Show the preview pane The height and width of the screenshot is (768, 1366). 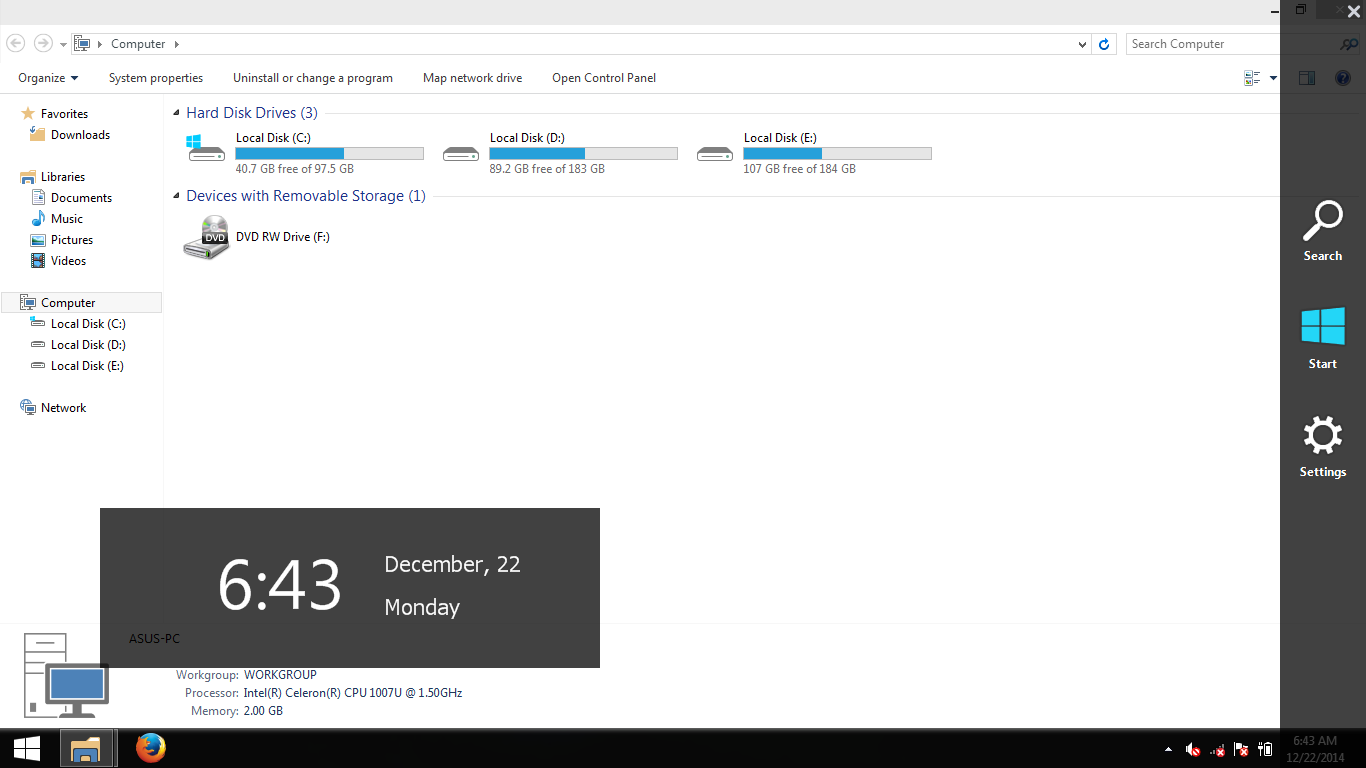pyautogui.click(x=1307, y=78)
